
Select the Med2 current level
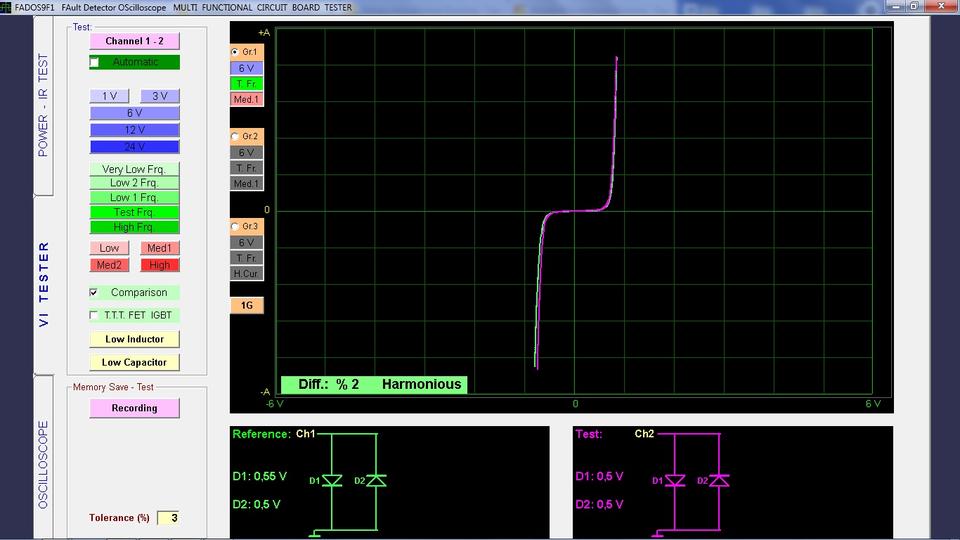(109, 265)
